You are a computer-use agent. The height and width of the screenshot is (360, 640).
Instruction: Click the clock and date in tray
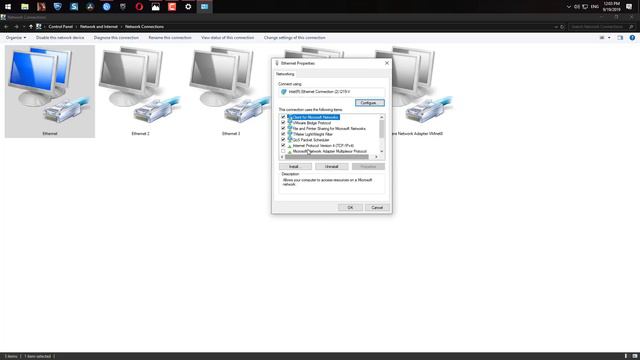point(611,7)
